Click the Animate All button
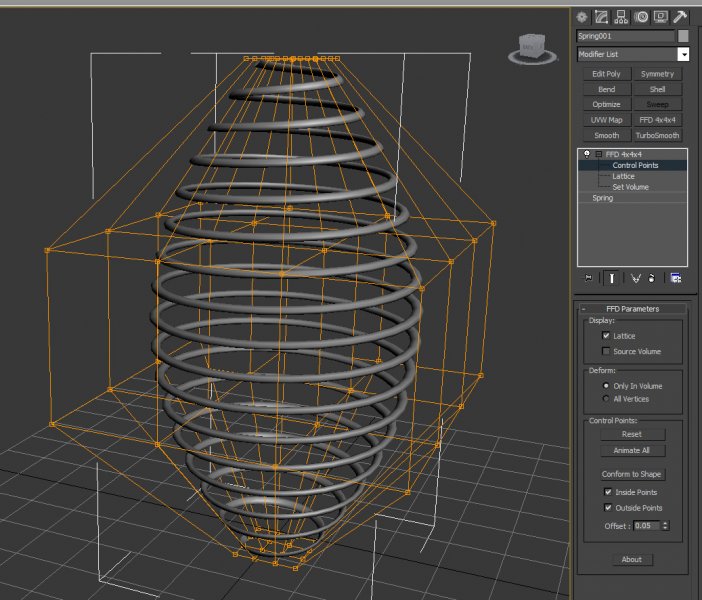The image size is (702, 600). click(x=632, y=450)
